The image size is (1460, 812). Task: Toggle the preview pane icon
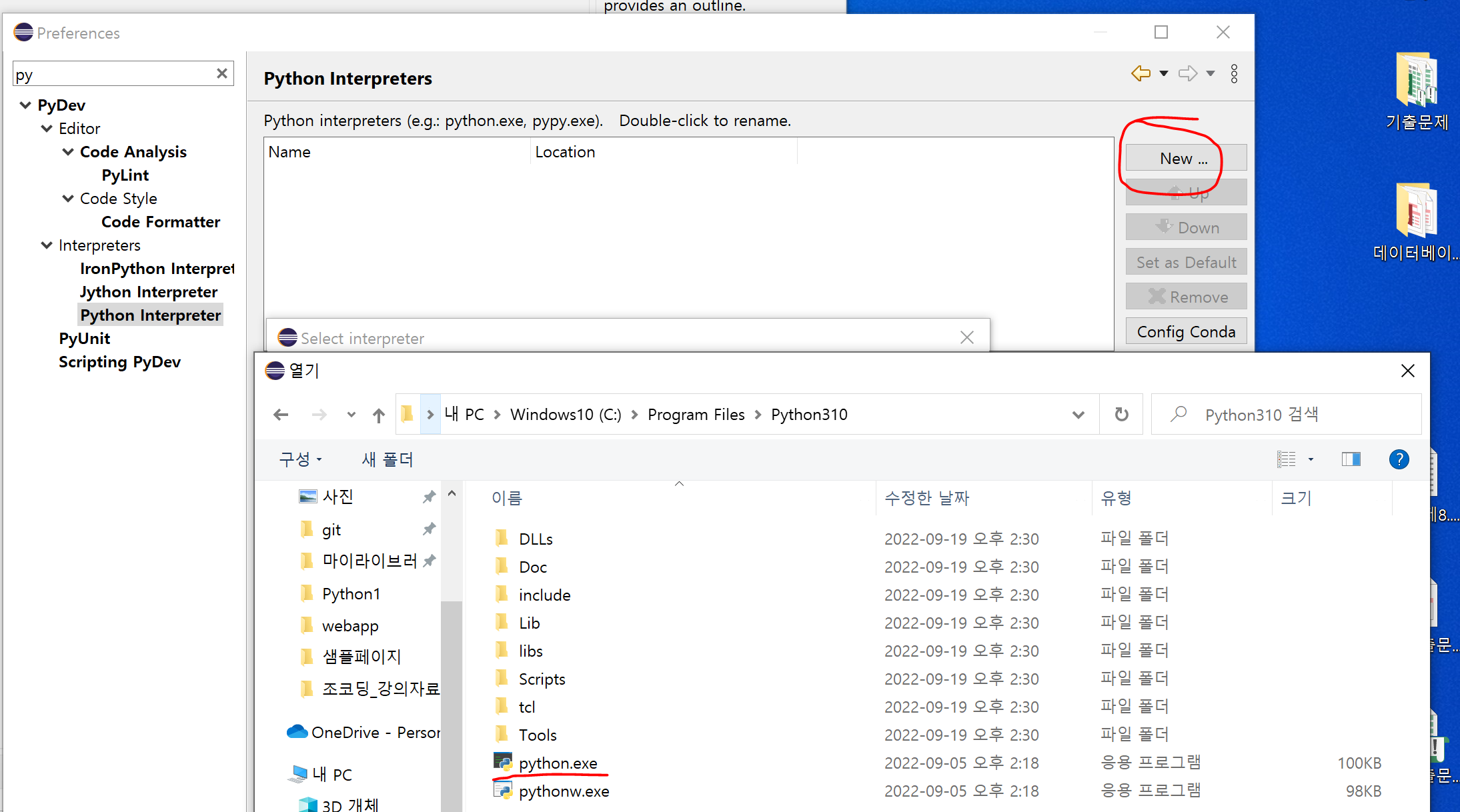1351,459
